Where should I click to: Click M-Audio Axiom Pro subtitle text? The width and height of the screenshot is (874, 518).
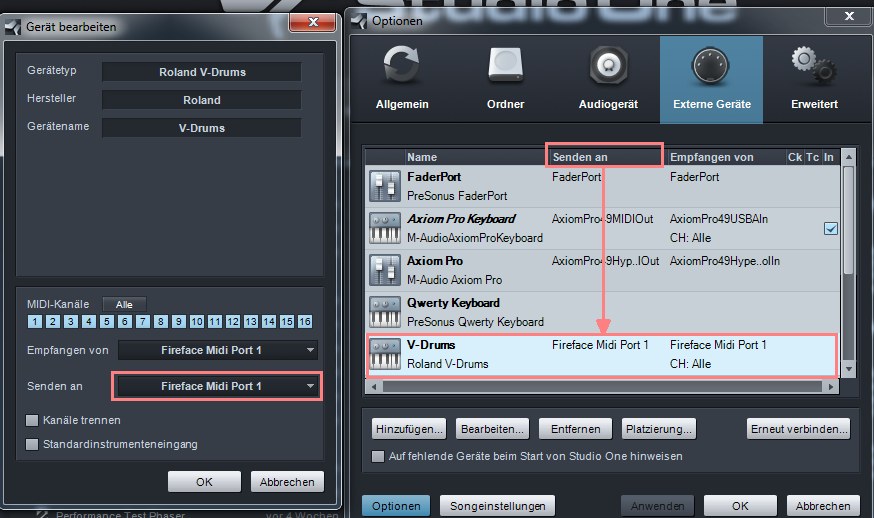[454, 280]
